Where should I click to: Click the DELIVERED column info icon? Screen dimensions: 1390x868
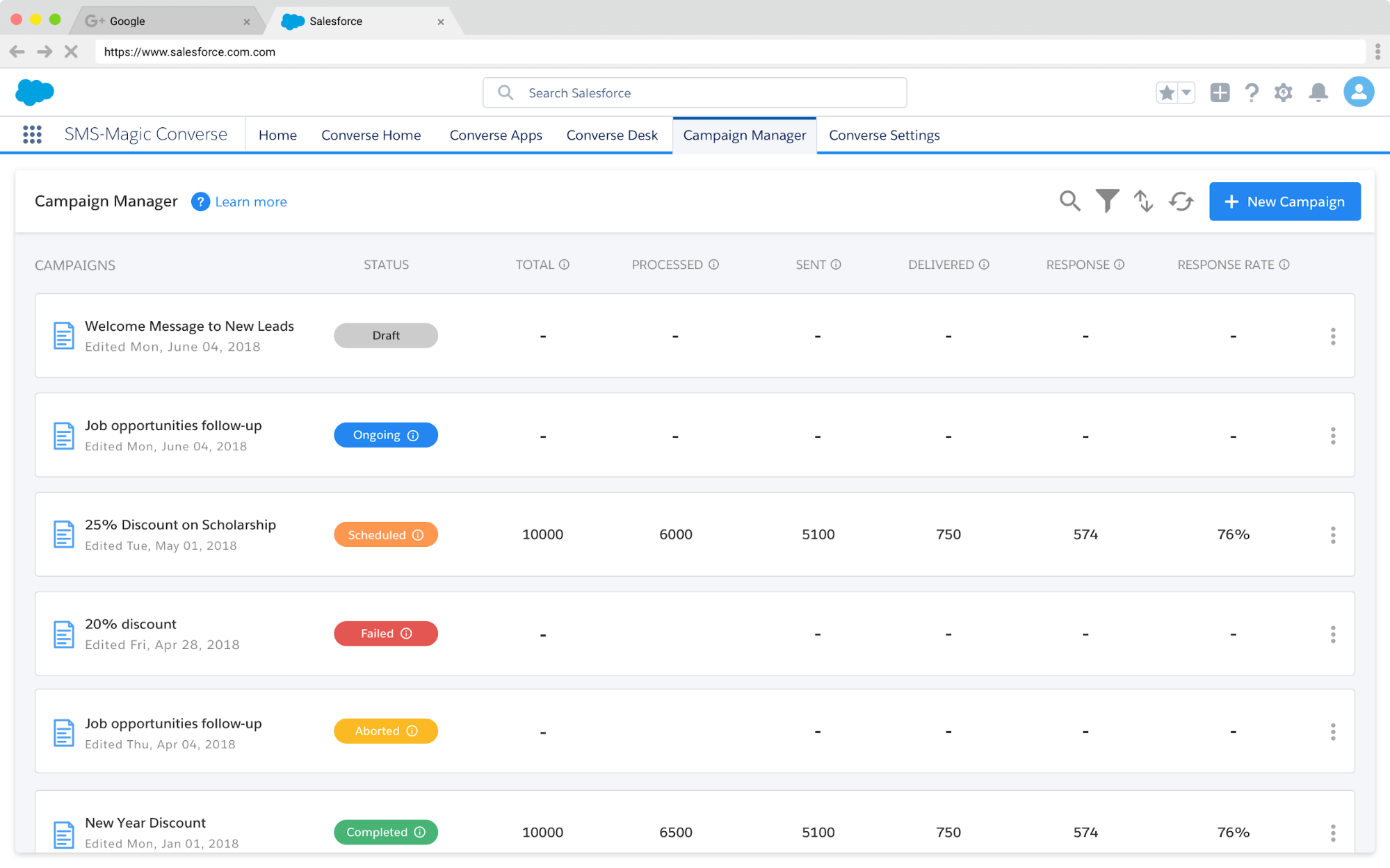point(984,265)
